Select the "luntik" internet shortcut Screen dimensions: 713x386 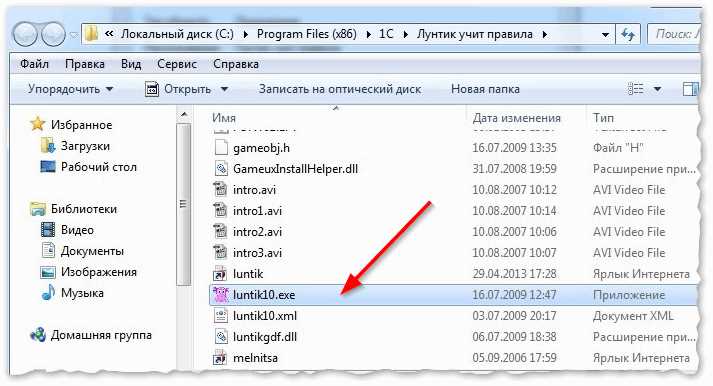click(248, 274)
